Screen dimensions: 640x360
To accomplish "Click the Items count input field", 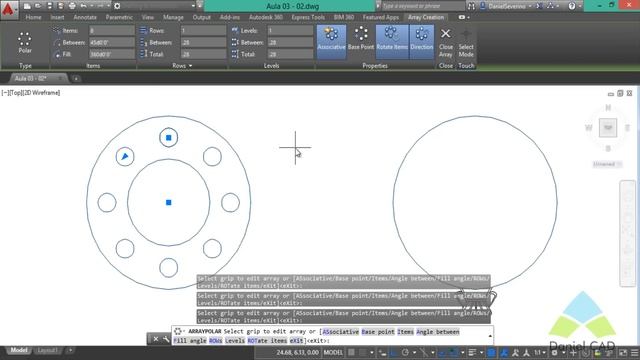I will (112, 31).
